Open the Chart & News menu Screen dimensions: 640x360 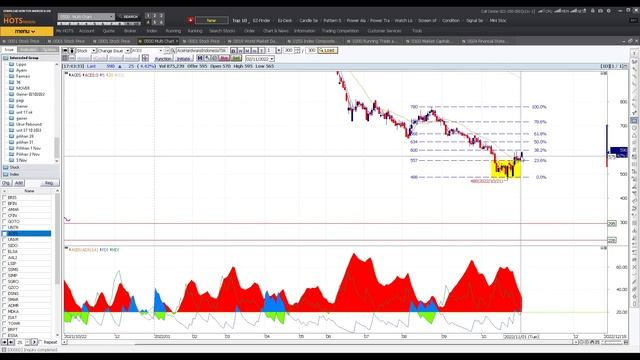click(x=275, y=31)
